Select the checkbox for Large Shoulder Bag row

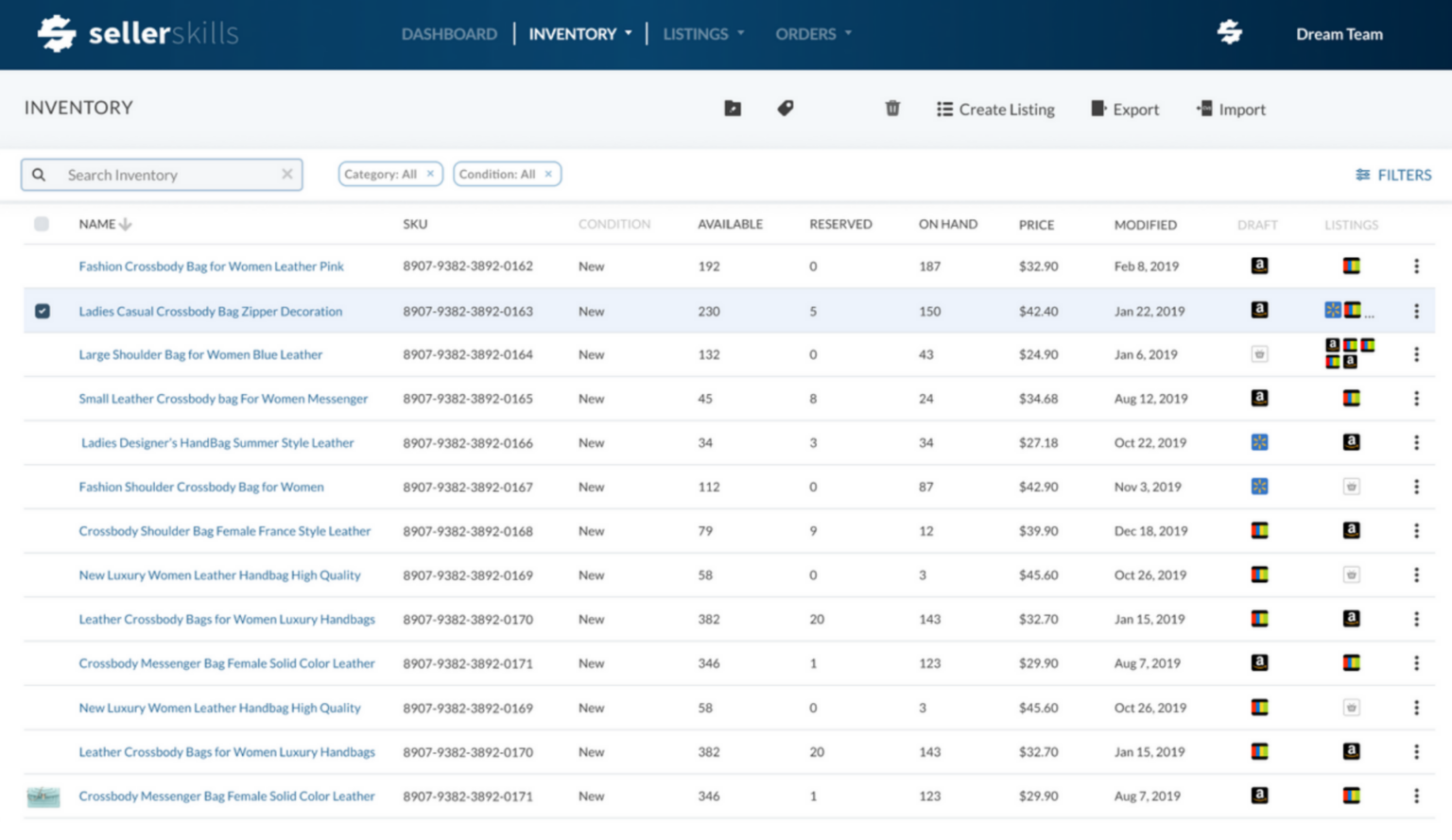click(x=43, y=354)
